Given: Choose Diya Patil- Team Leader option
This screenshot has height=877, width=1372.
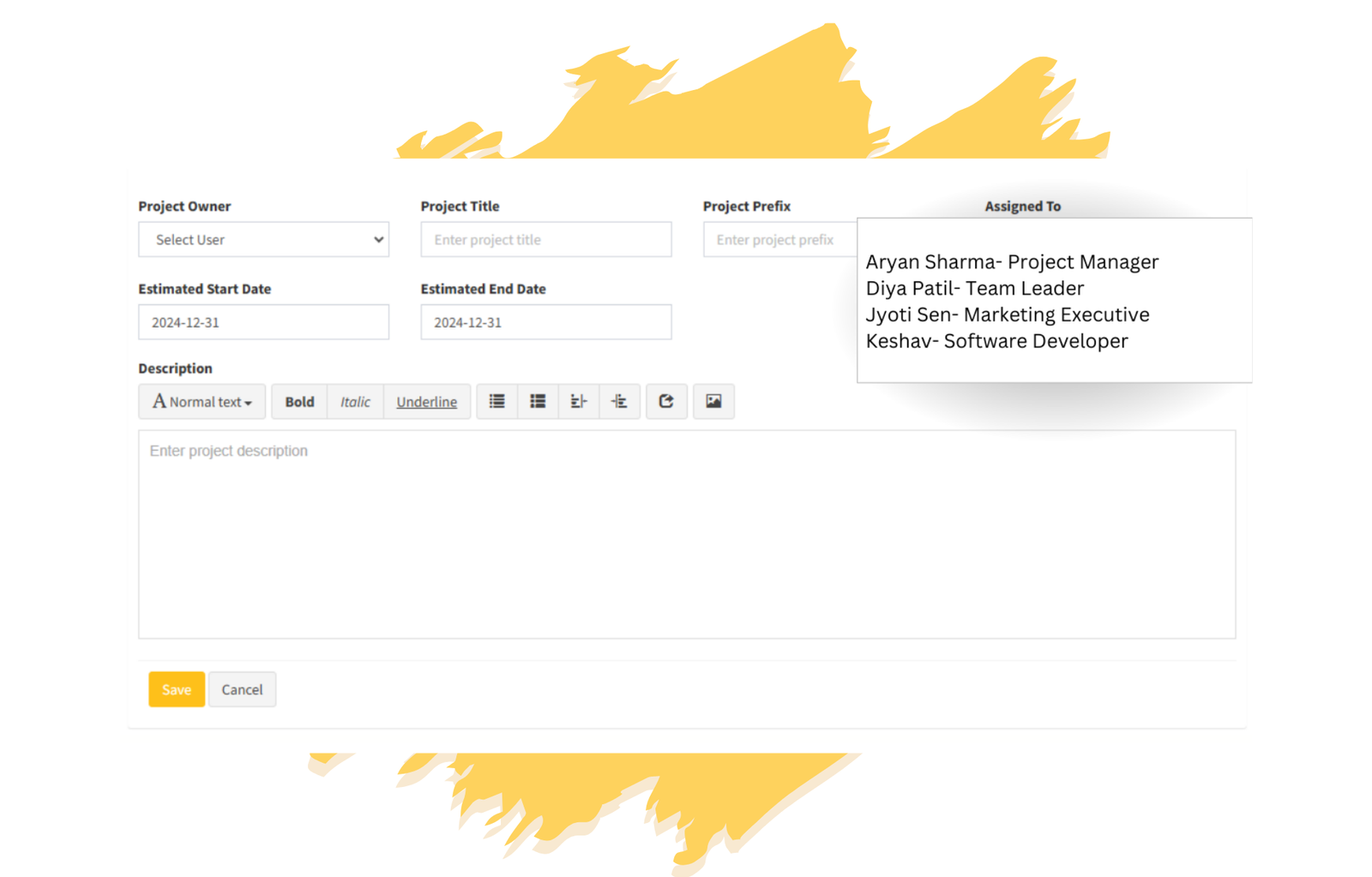Looking at the screenshot, I should [x=974, y=289].
